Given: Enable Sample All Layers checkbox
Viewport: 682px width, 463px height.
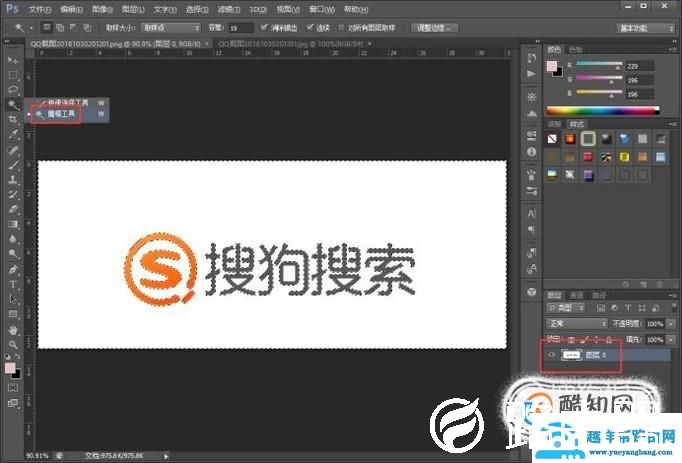Looking at the screenshot, I should pos(341,27).
